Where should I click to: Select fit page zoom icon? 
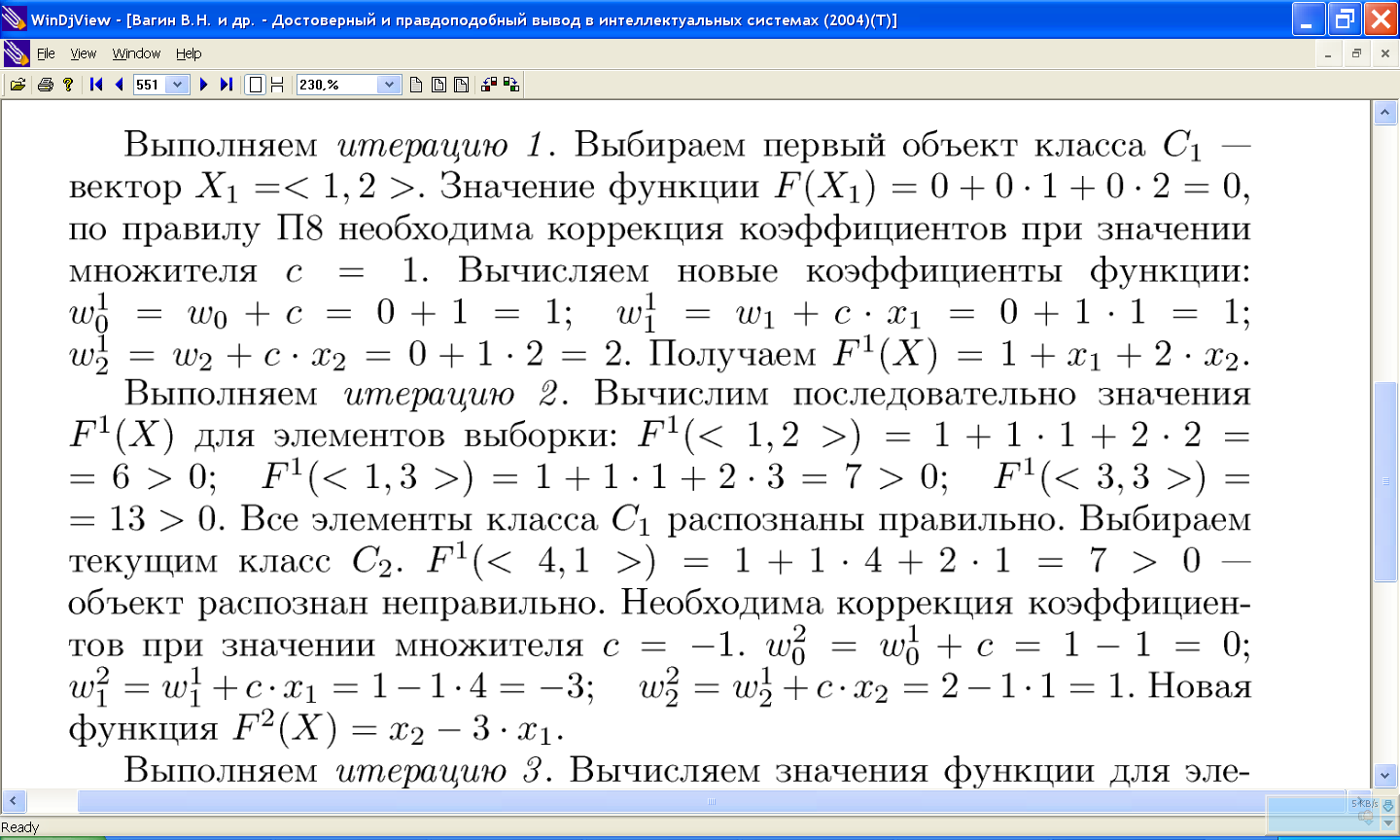[438, 85]
